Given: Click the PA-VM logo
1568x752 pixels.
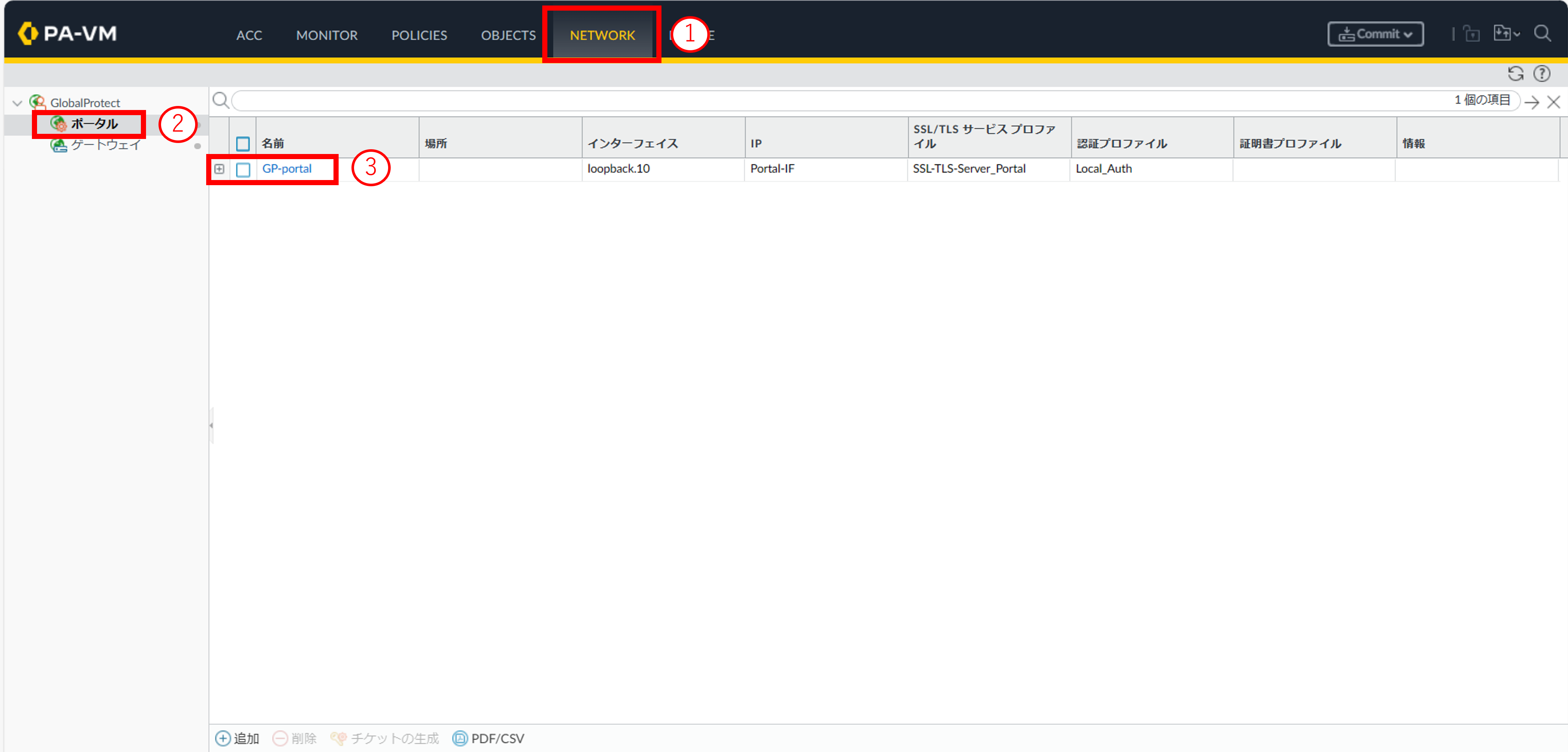Looking at the screenshot, I should pos(67,33).
